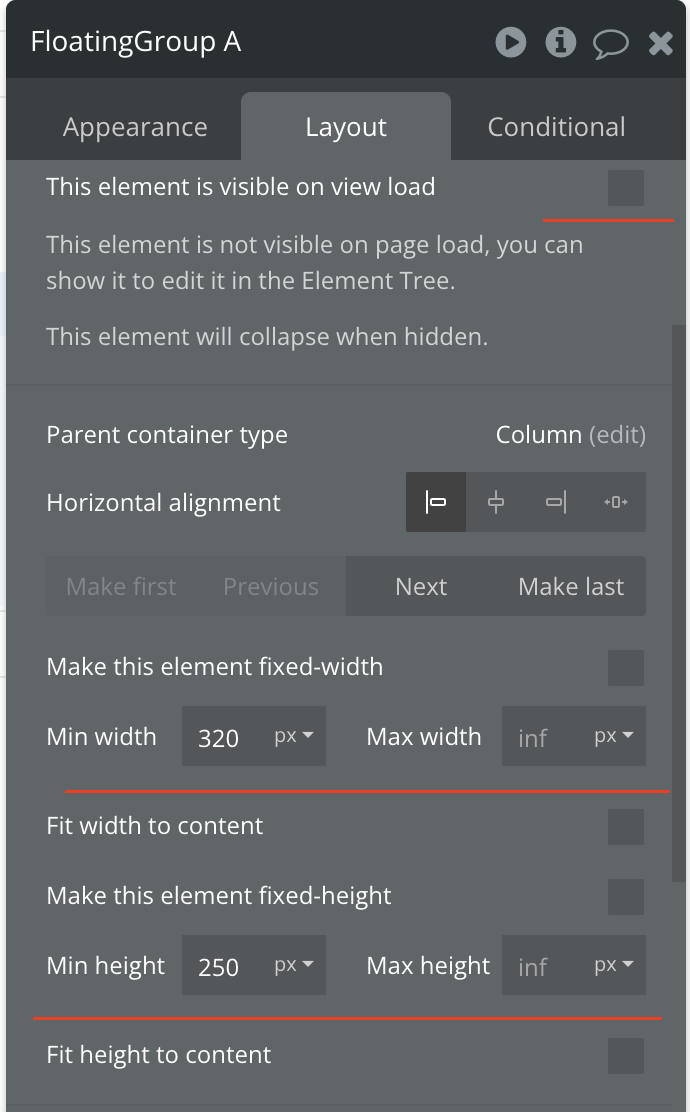The height and width of the screenshot is (1112, 690).
Task: Switch to the Appearance tab
Action: coord(135,127)
